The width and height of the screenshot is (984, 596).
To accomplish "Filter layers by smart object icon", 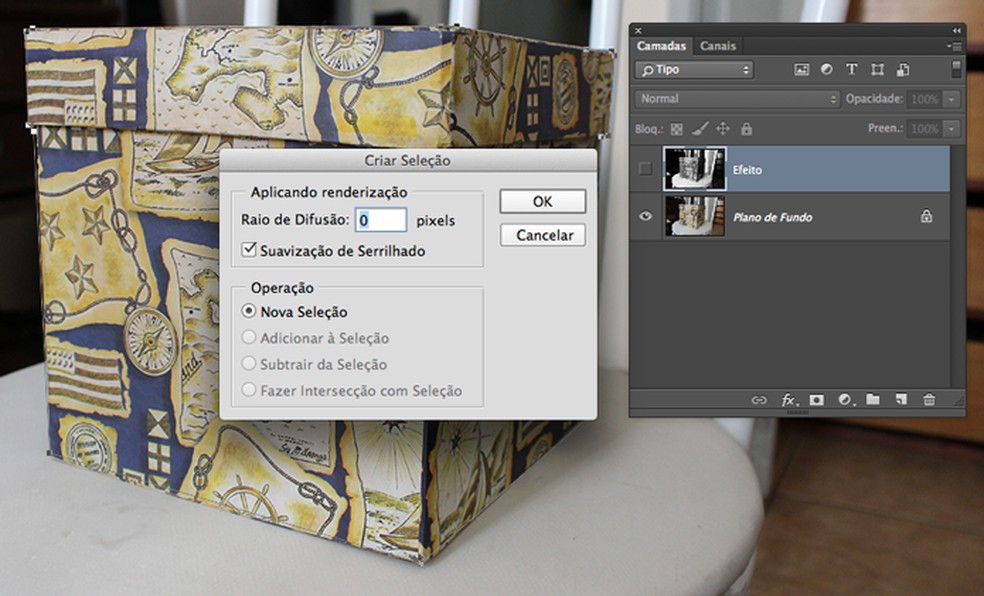I will click(902, 70).
